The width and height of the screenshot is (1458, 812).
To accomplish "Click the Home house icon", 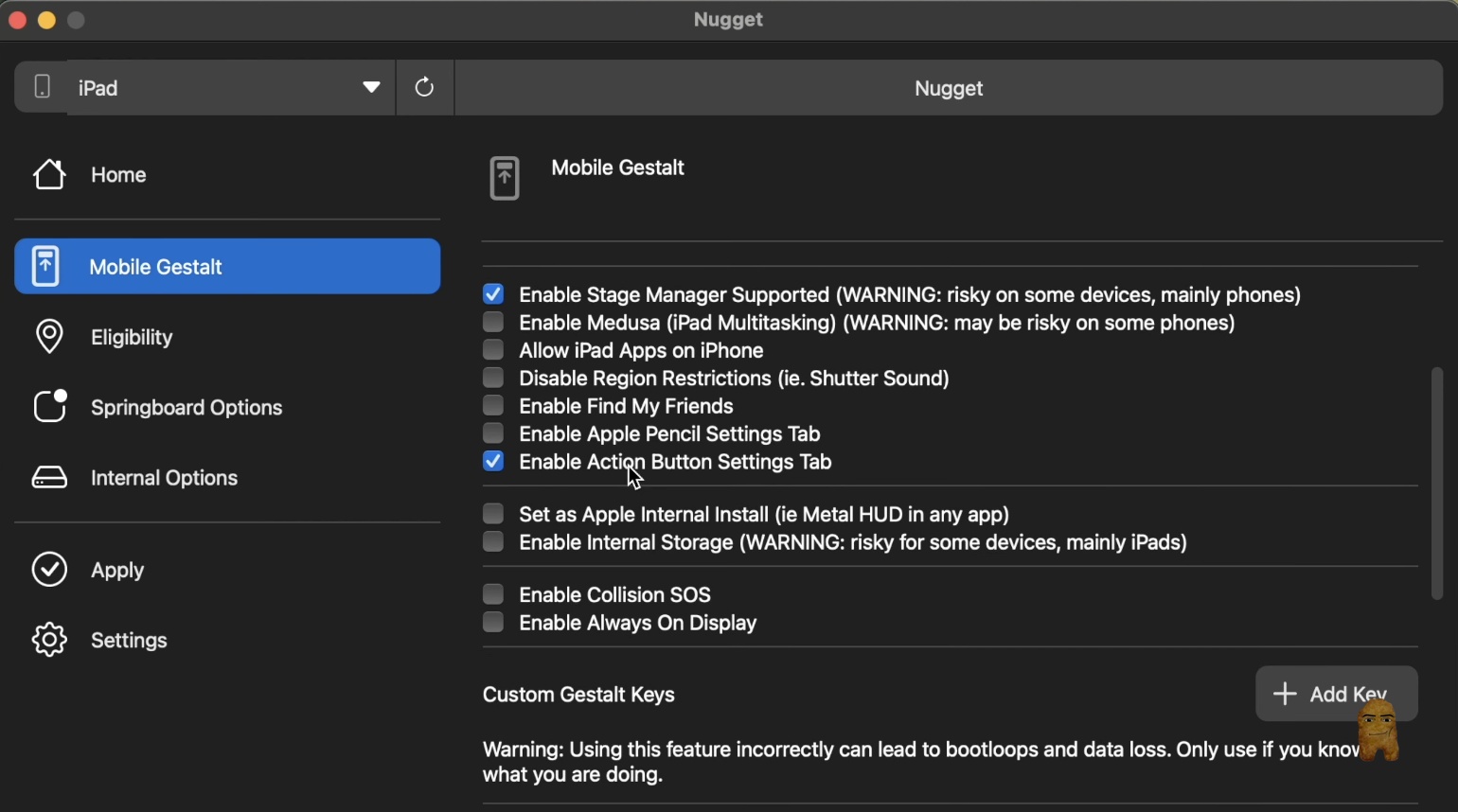I will pos(49,174).
